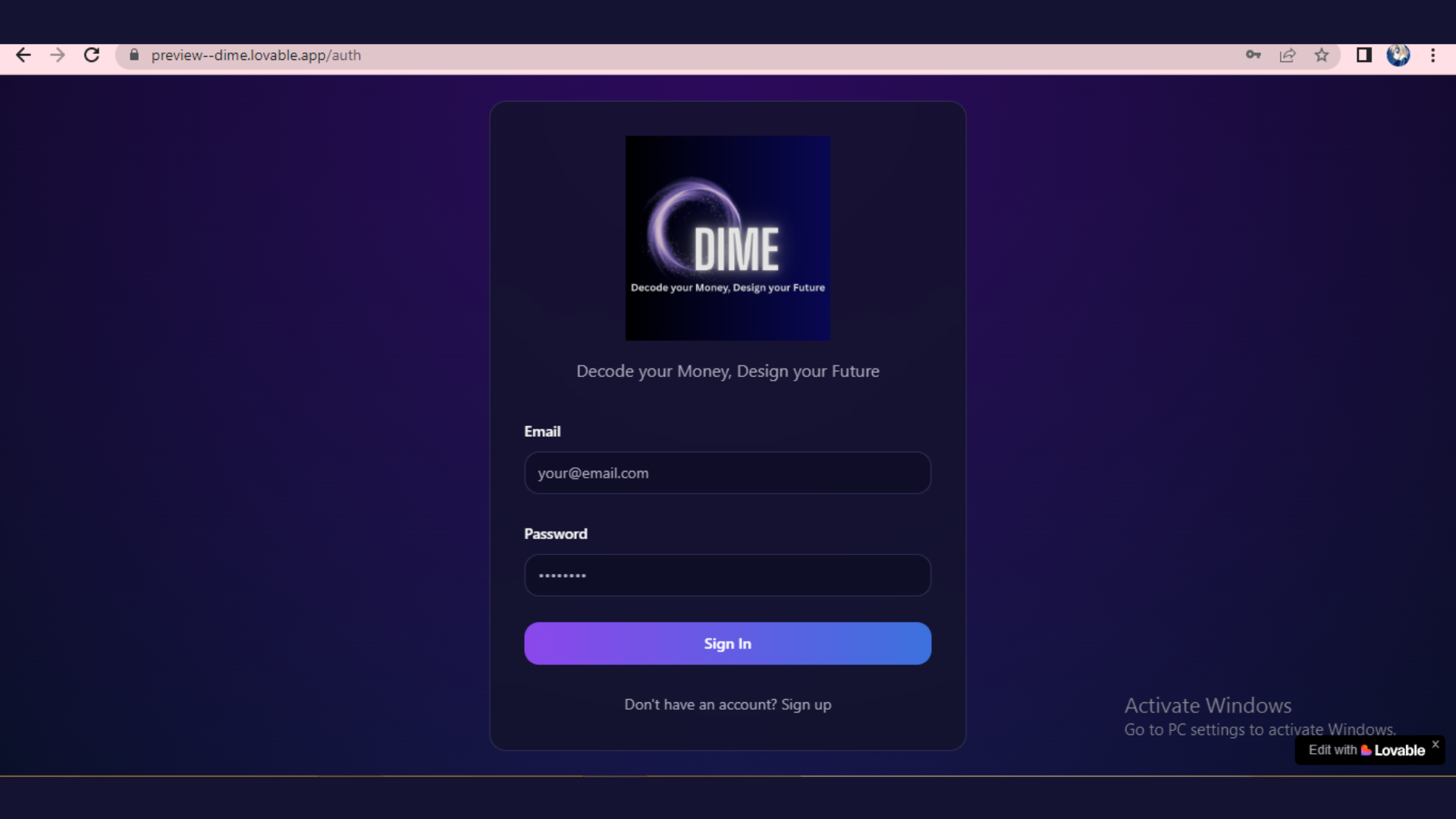Click the Email label
This screenshot has height=819, width=1456.
tap(542, 431)
